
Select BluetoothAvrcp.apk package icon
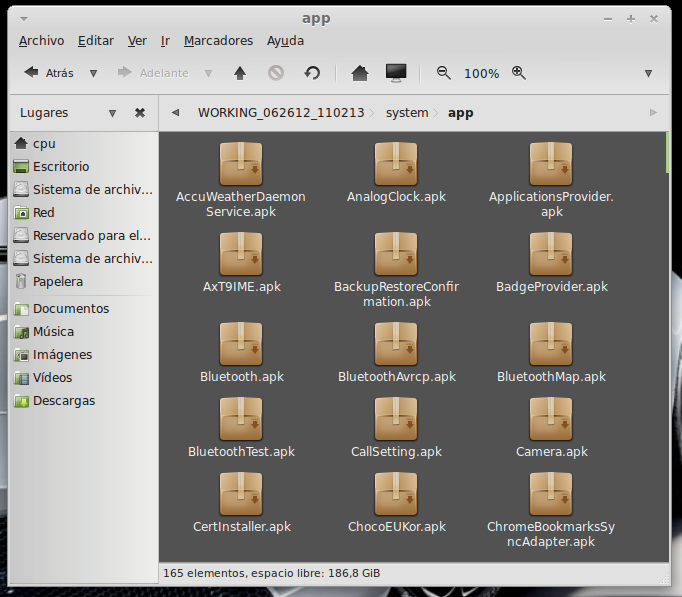396,344
